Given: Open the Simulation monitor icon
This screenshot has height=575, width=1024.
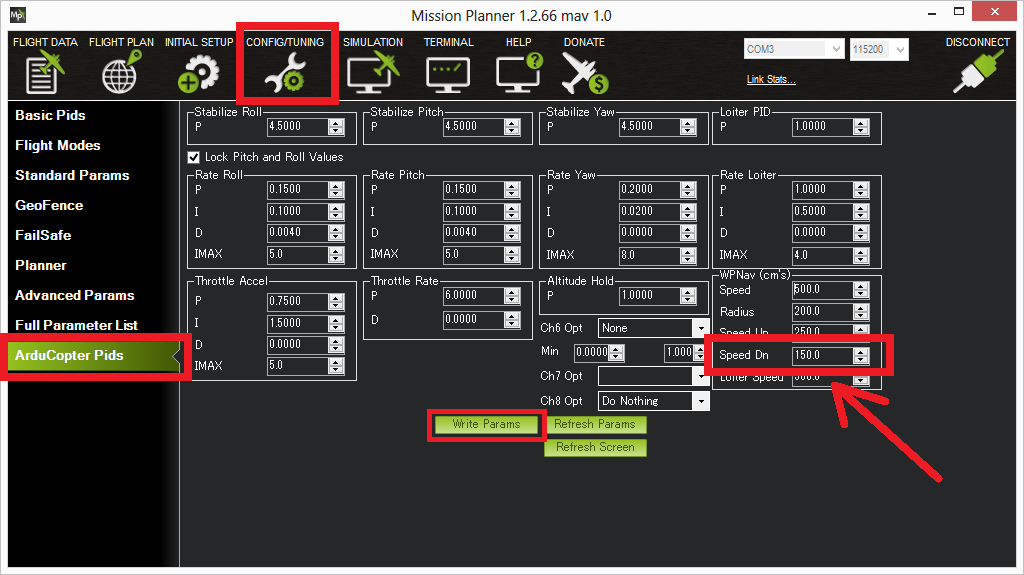Looking at the screenshot, I should coord(372,73).
